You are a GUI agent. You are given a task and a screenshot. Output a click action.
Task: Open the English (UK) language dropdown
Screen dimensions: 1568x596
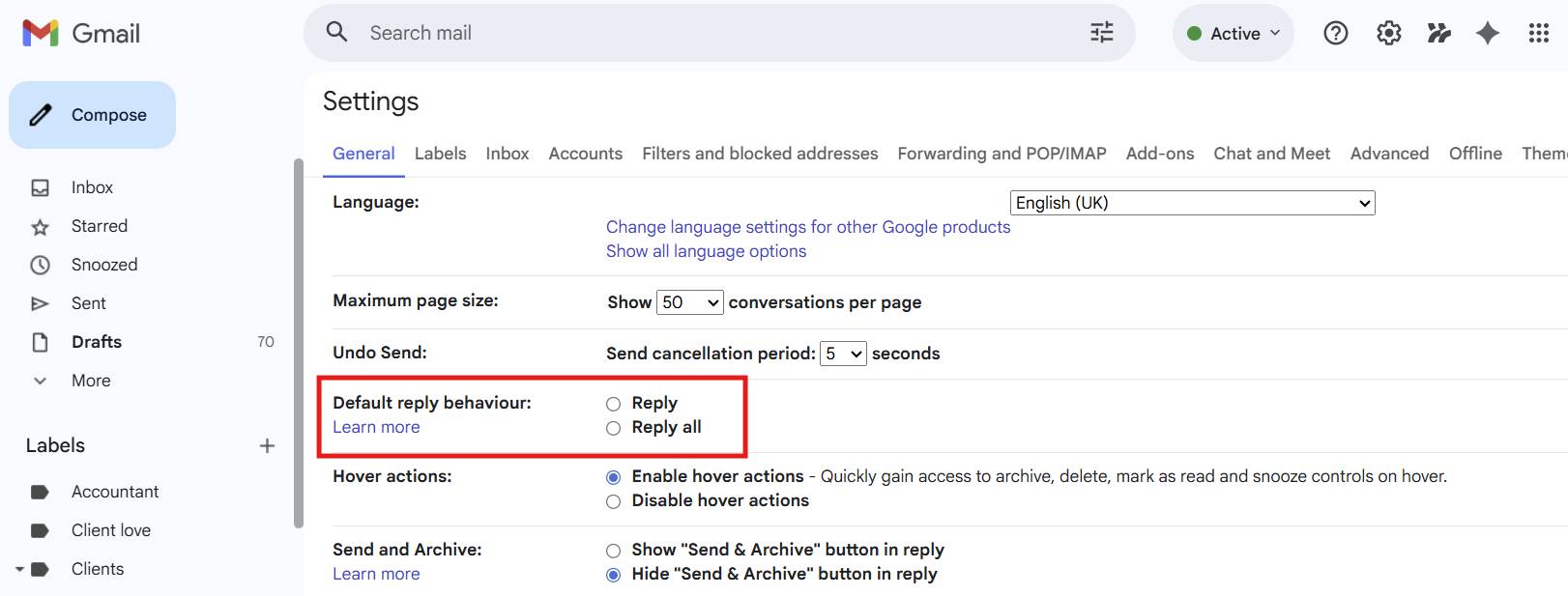click(1192, 203)
